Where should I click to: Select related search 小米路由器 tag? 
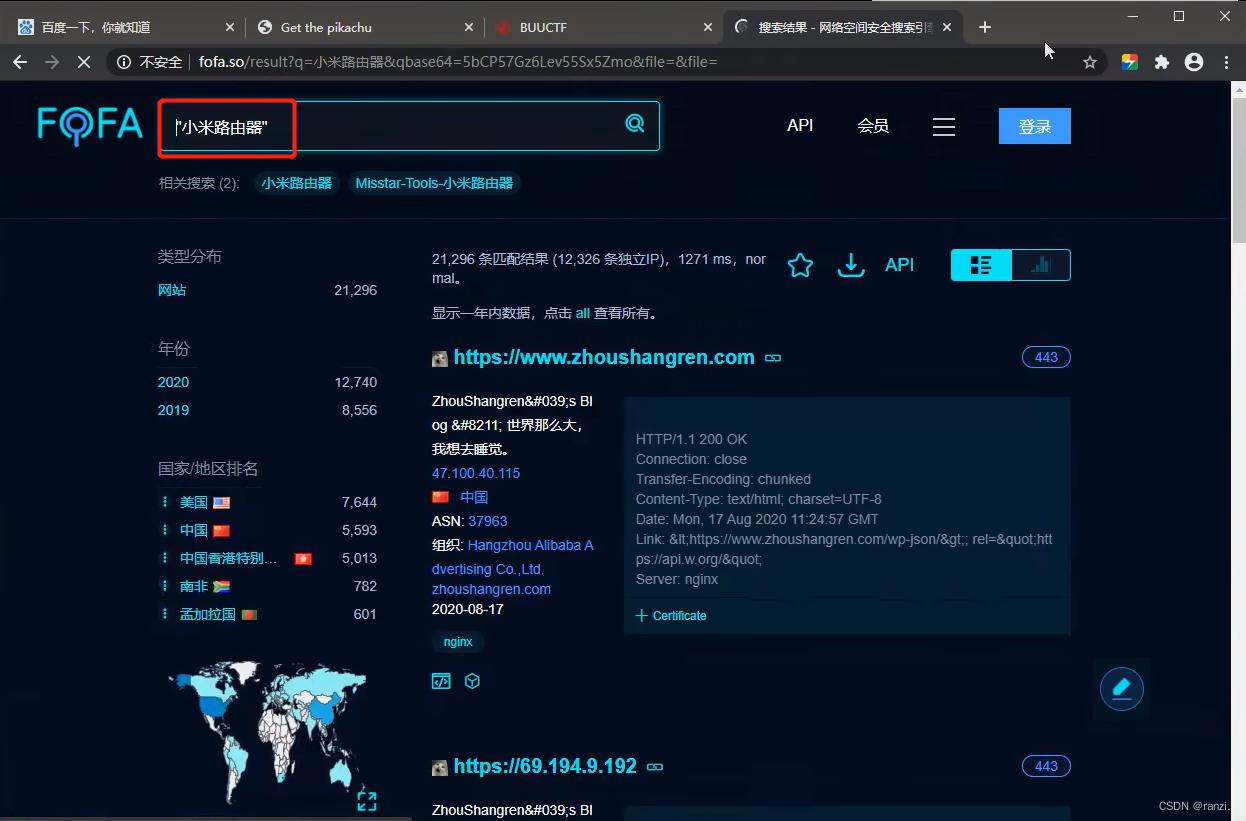(296, 183)
